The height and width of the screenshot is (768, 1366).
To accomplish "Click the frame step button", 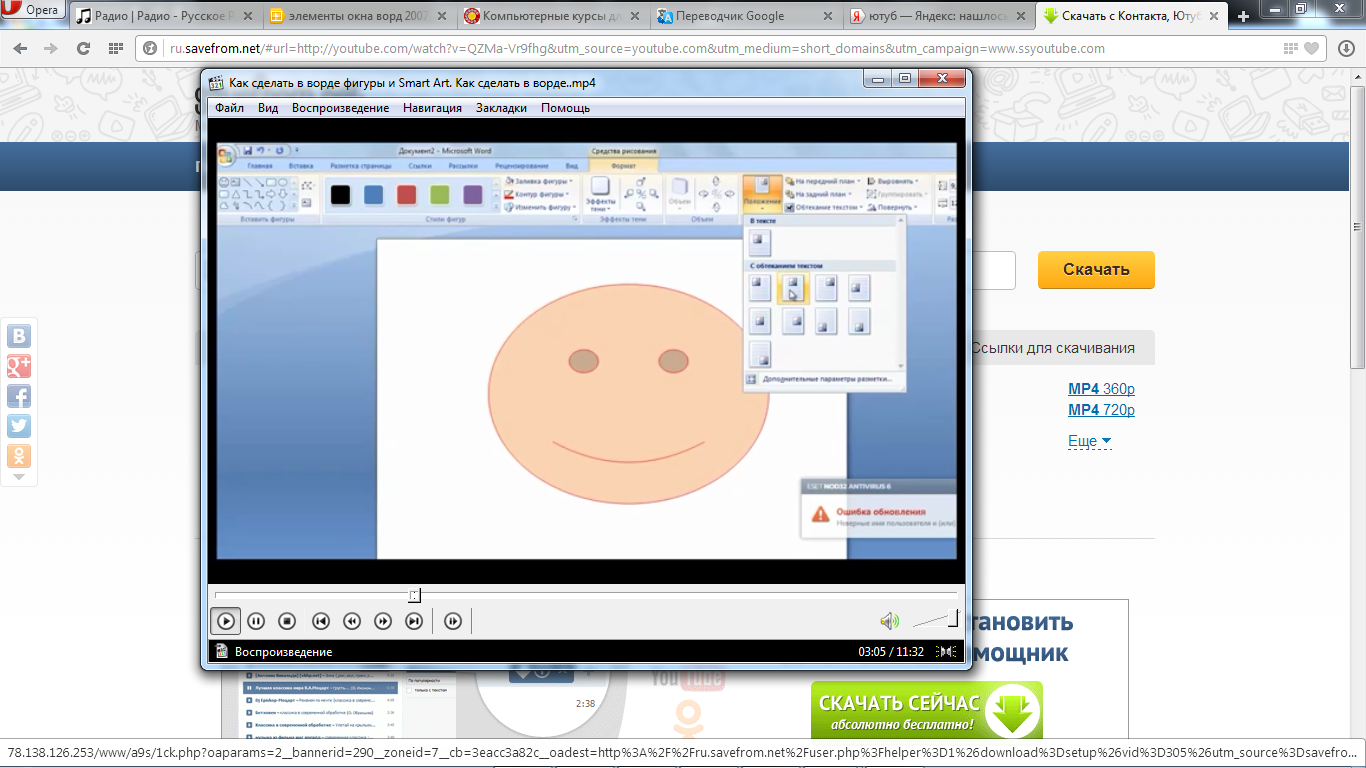I will (453, 621).
